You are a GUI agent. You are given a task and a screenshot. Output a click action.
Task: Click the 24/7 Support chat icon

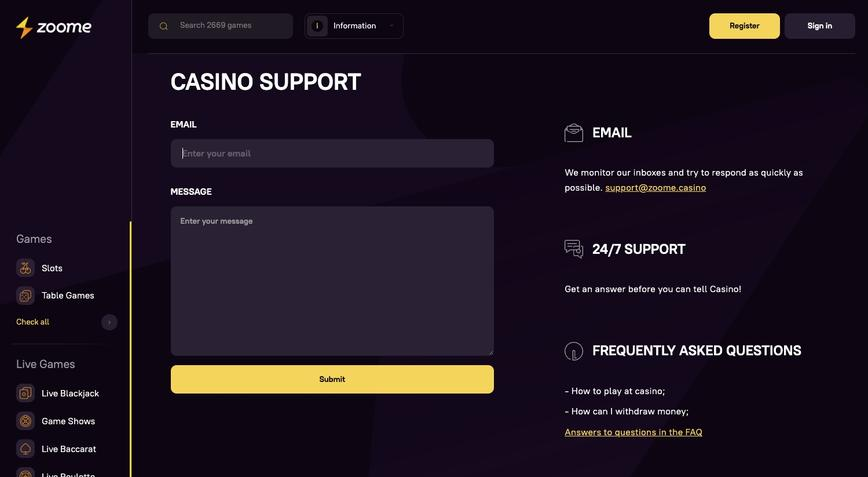[x=574, y=249]
